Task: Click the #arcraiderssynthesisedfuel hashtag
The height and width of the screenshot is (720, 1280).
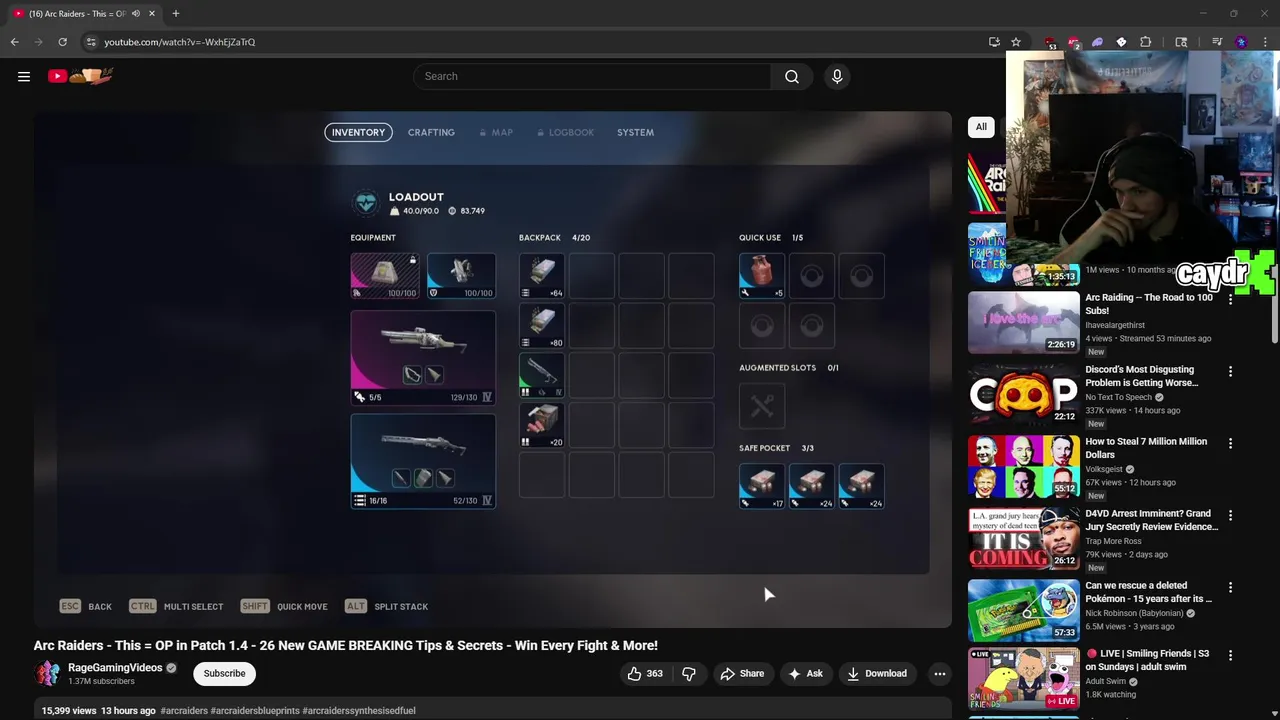Action: [359, 711]
